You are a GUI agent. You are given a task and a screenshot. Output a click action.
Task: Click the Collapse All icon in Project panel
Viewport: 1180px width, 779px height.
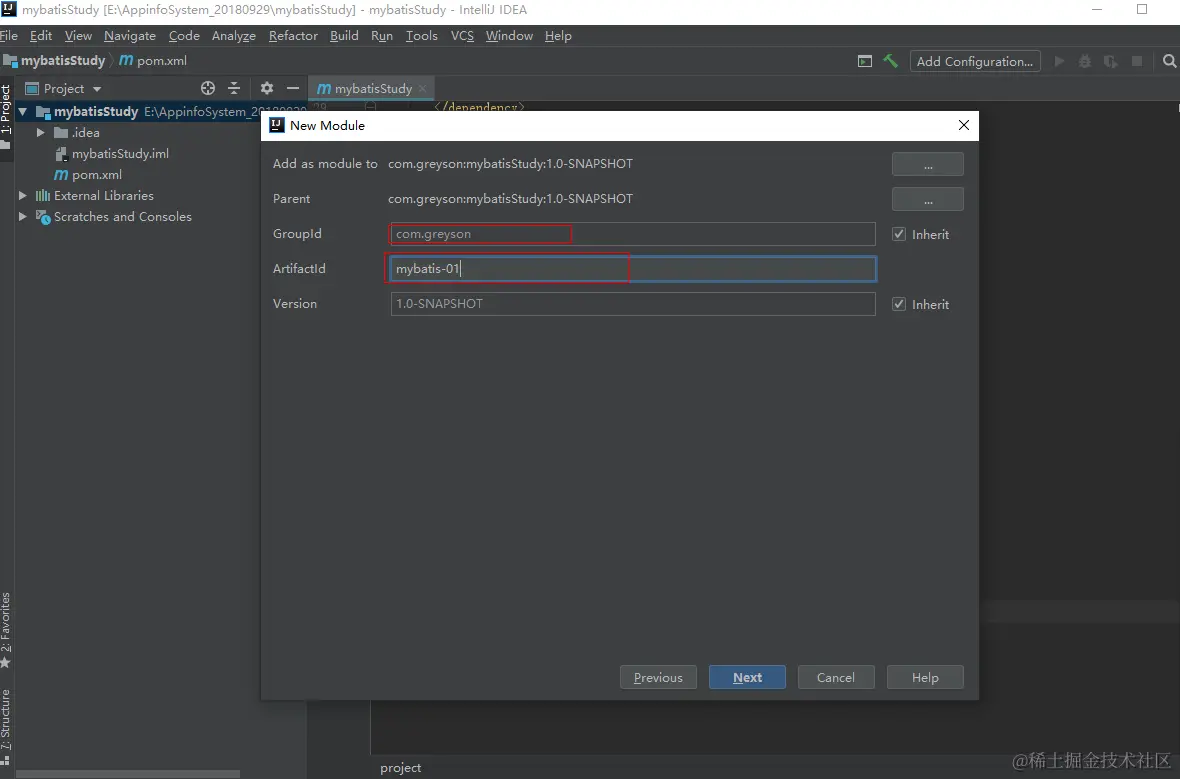click(x=234, y=88)
